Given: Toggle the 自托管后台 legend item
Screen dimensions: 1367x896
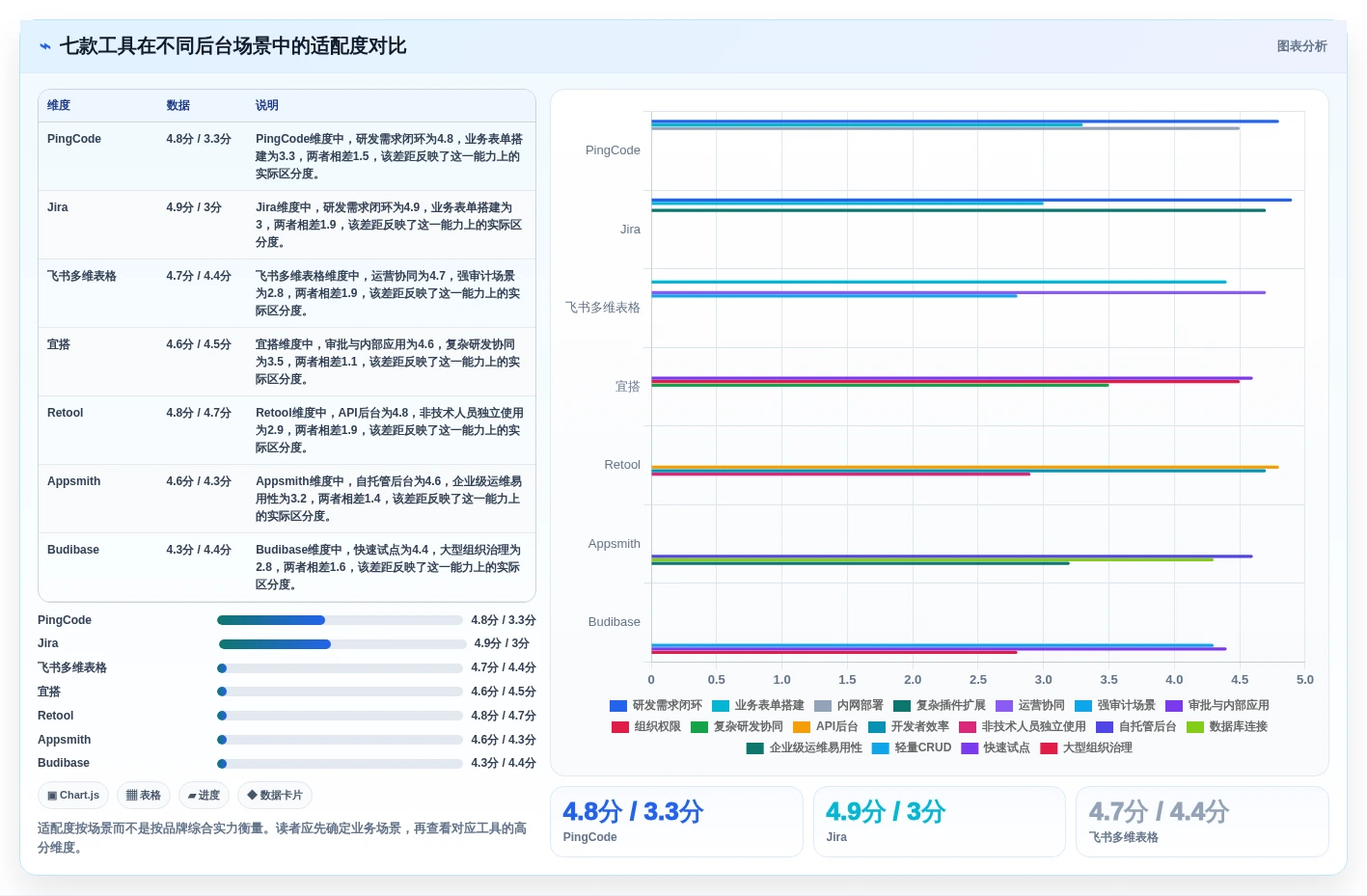Looking at the screenshot, I should pyautogui.click(x=1135, y=727).
